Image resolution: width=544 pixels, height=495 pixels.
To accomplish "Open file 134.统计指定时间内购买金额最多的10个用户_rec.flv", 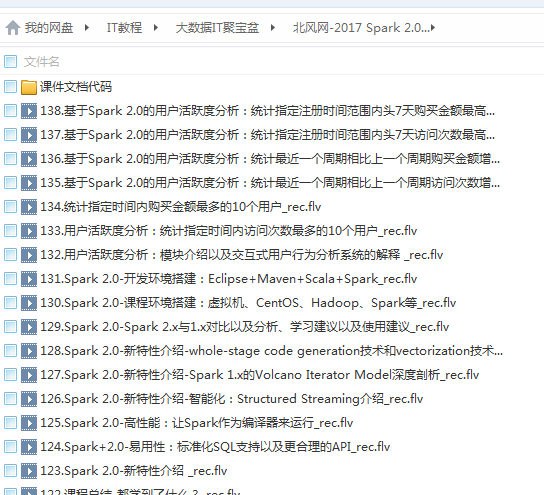I will (180, 207).
